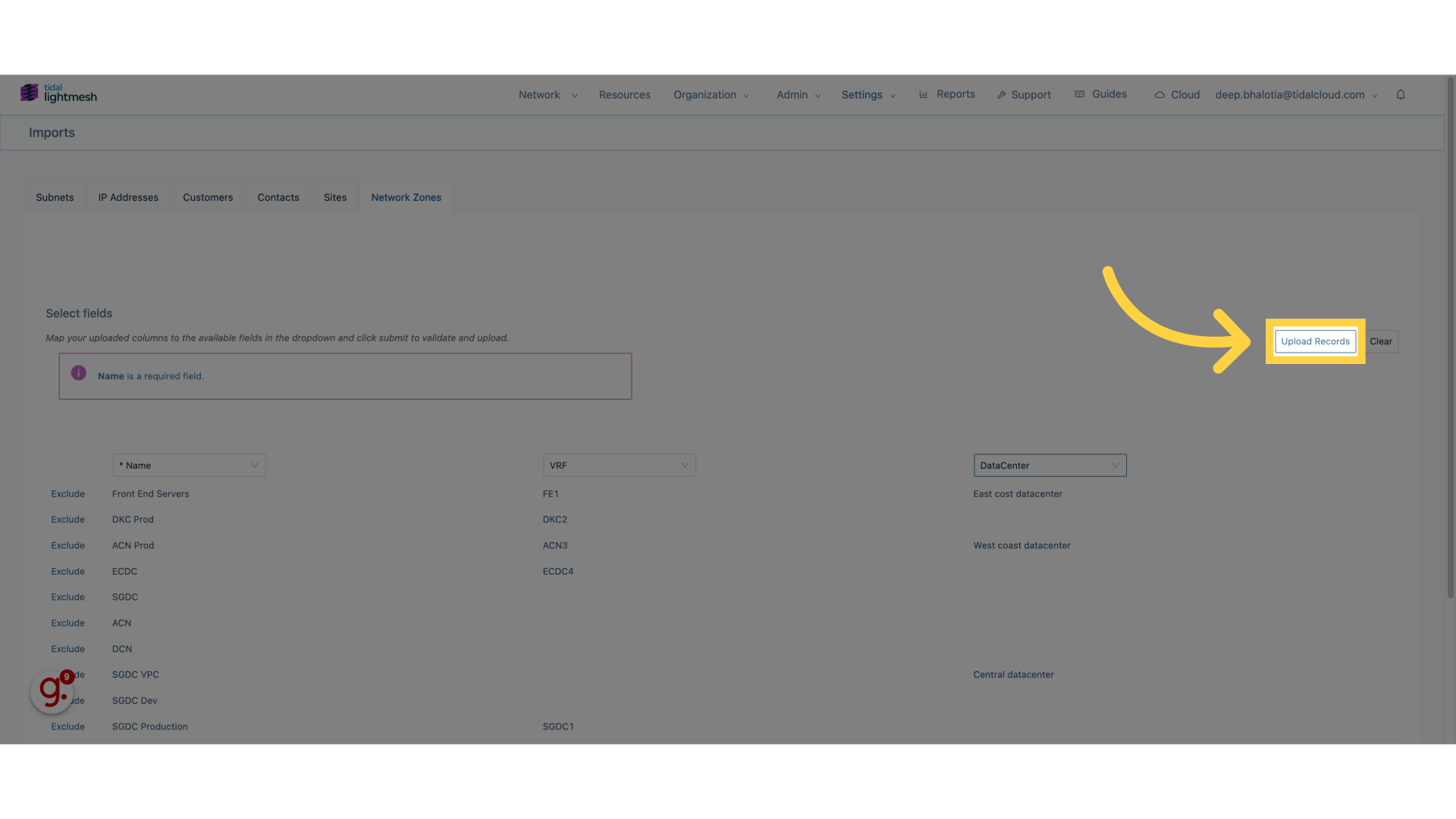
Task: Click the Reports icon in navbar
Action: [923, 94]
